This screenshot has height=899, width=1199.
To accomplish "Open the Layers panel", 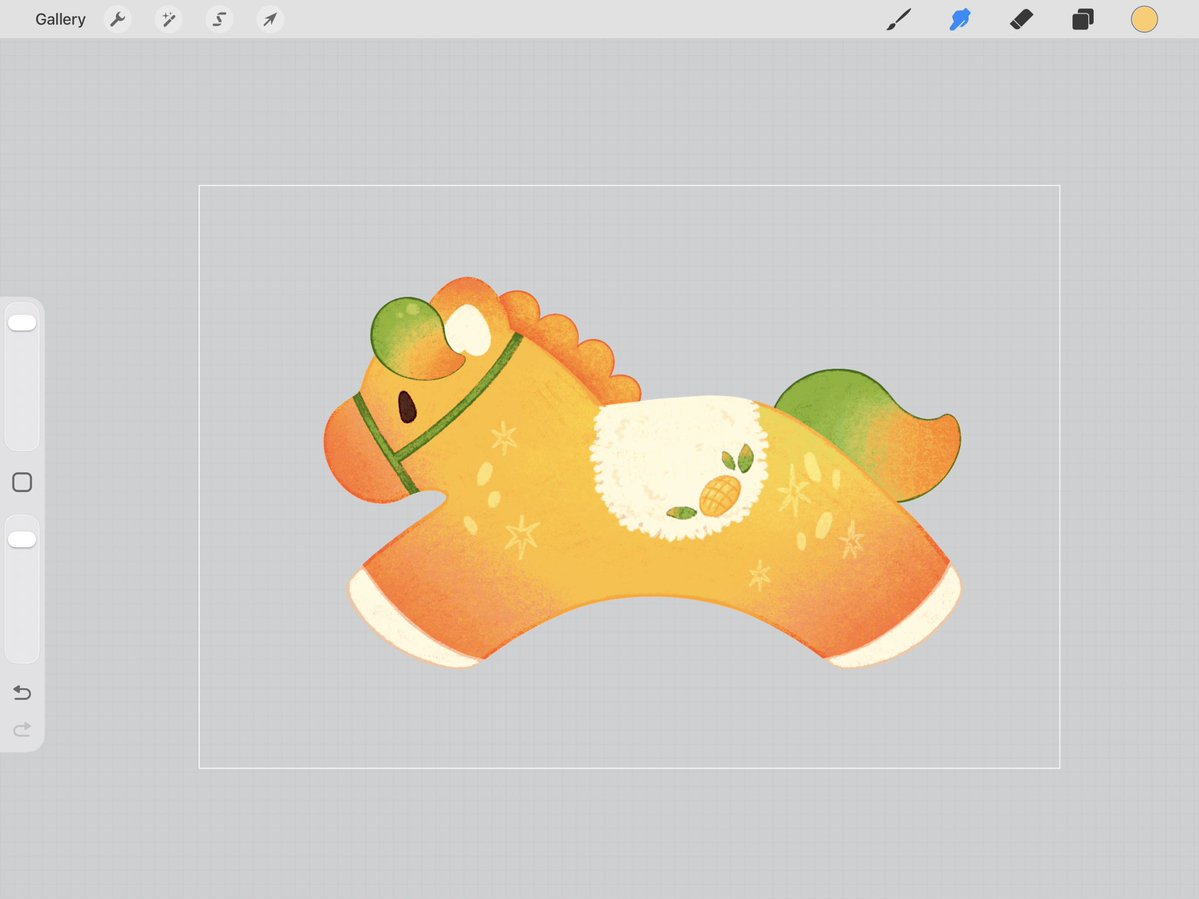I will [x=1082, y=19].
